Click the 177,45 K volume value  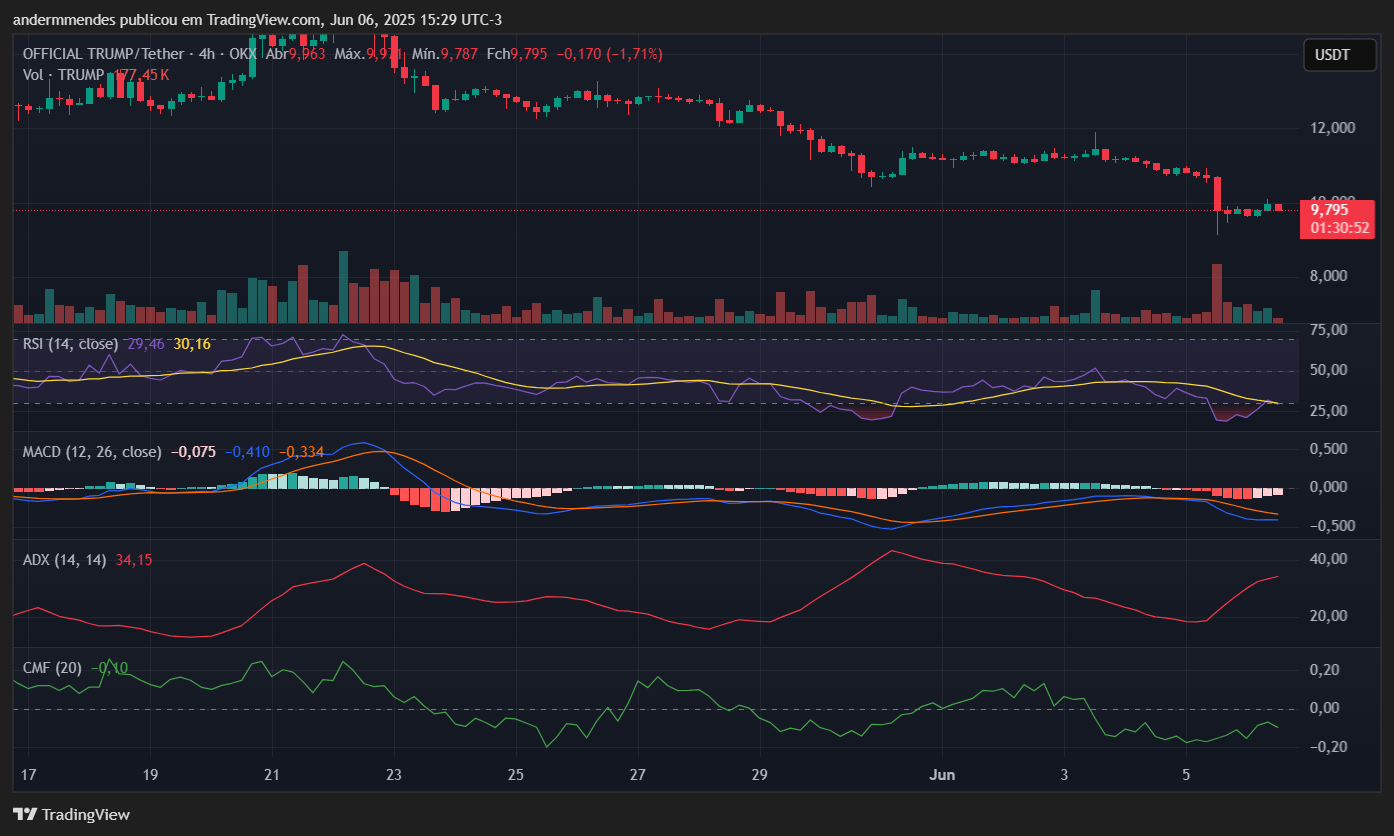tap(139, 75)
